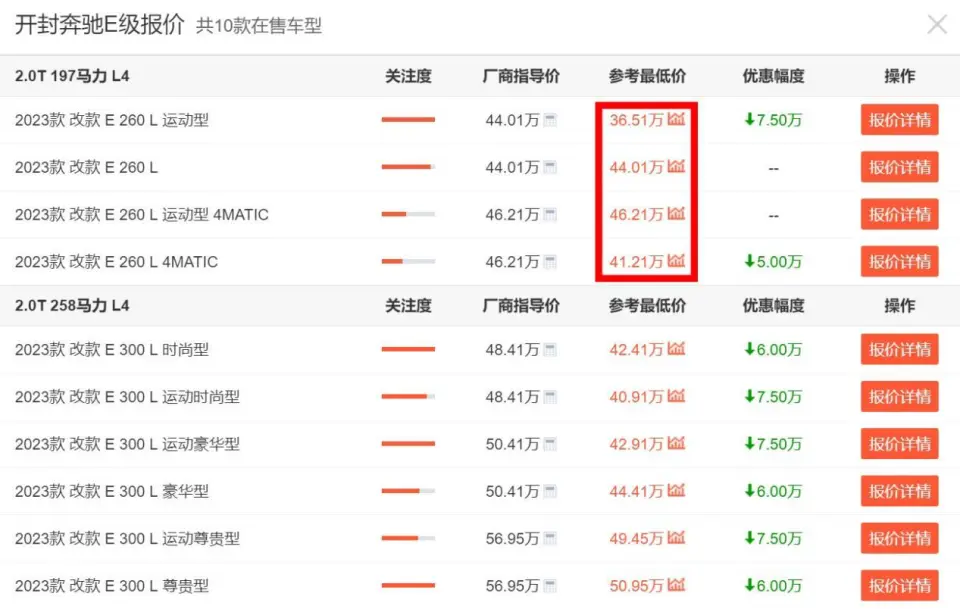Click 优惠幅度 header in the 258马力 section
The image size is (960, 609).
pos(773,305)
